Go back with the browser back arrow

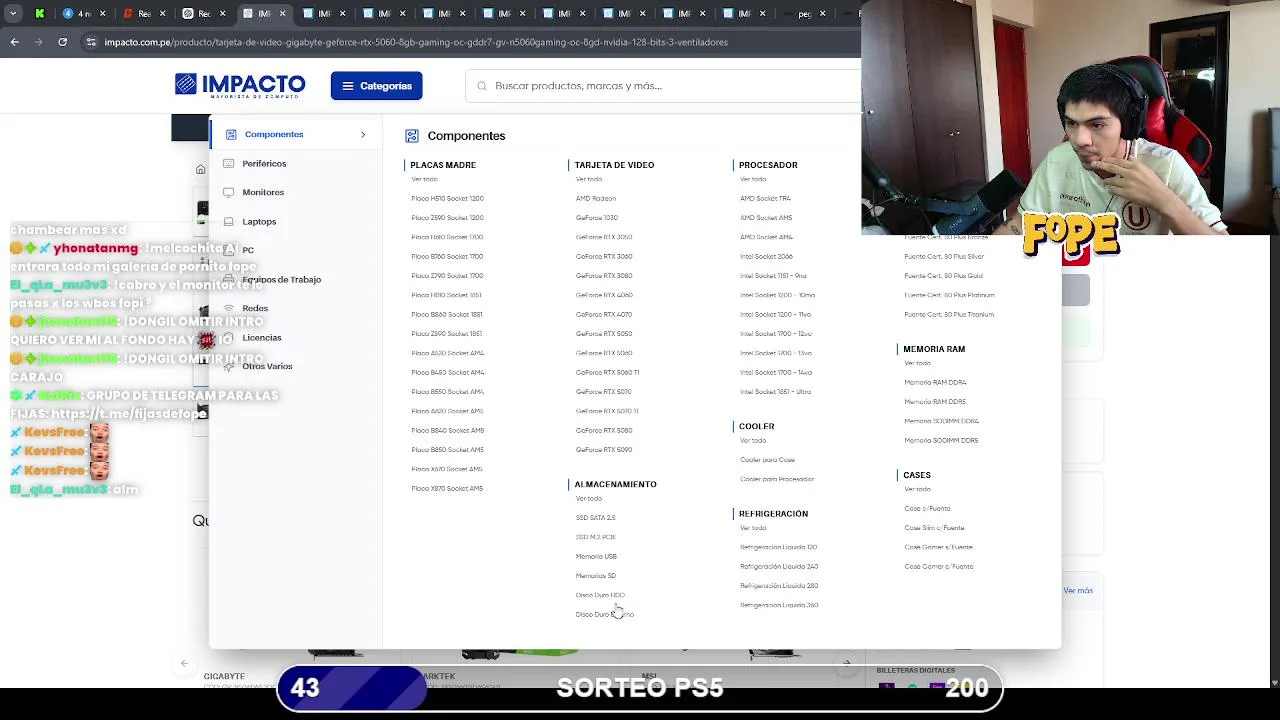click(14, 42)
